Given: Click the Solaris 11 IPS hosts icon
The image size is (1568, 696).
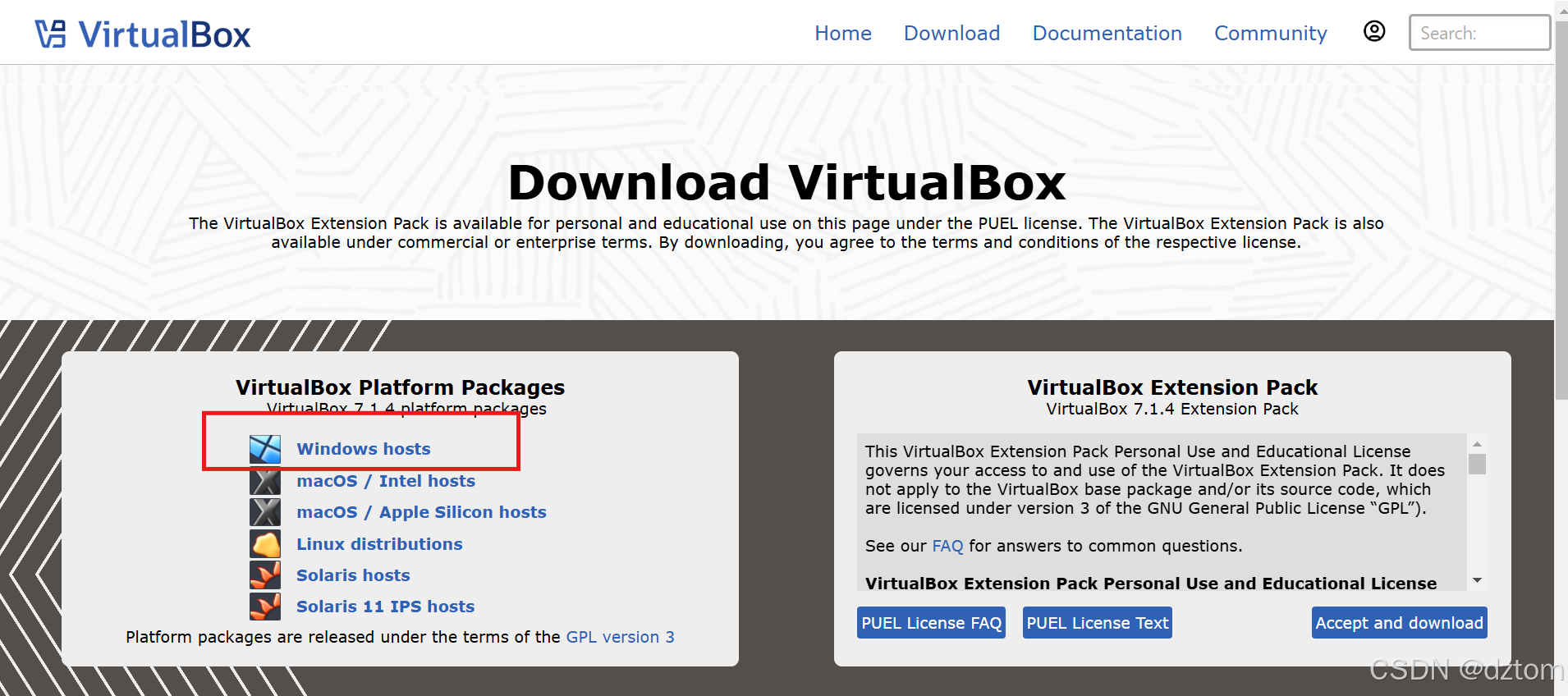Looking at the screenshot, I should point(265,607).
